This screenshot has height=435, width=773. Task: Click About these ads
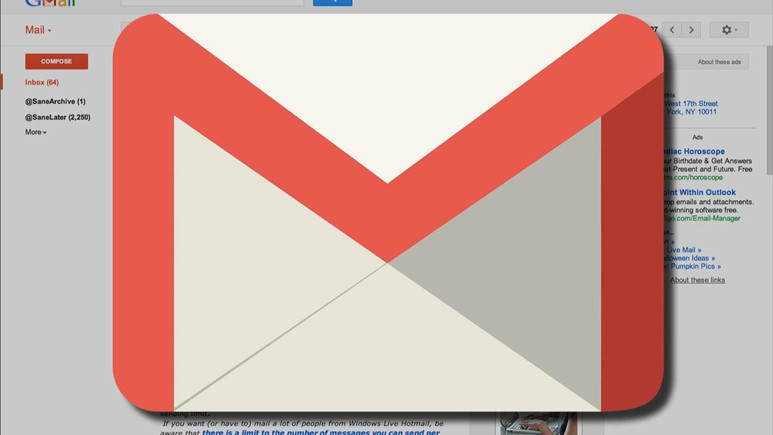(719, 62)
